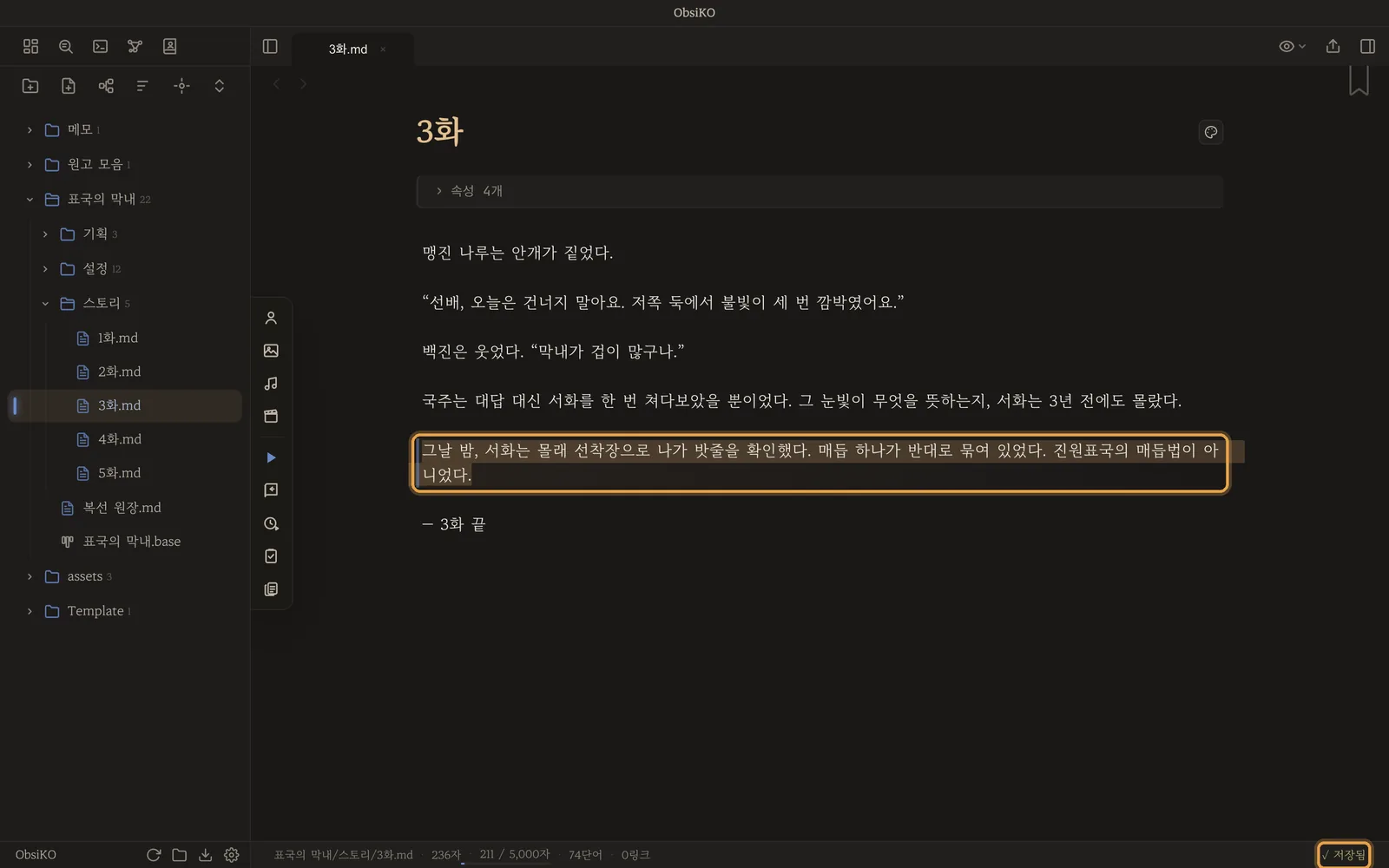Open the 4화.md file
Screen dimensions: 1389x868
125,439
